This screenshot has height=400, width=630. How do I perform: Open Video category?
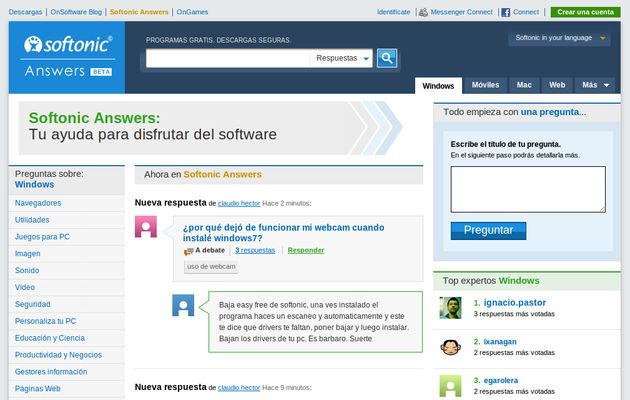pyautogui.click(x=25, y=288)
